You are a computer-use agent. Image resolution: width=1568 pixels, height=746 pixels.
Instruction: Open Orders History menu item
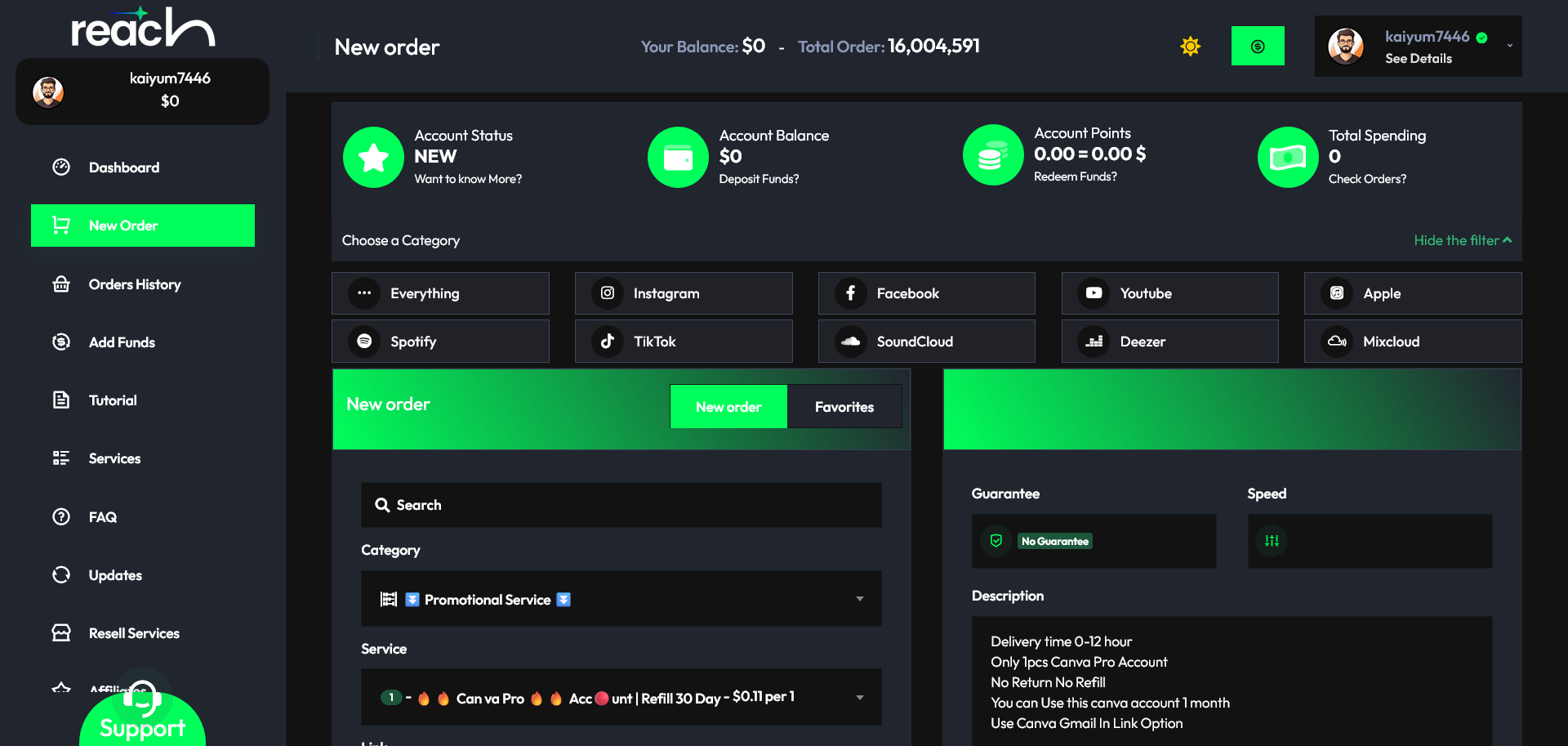[x=143, y=284]
